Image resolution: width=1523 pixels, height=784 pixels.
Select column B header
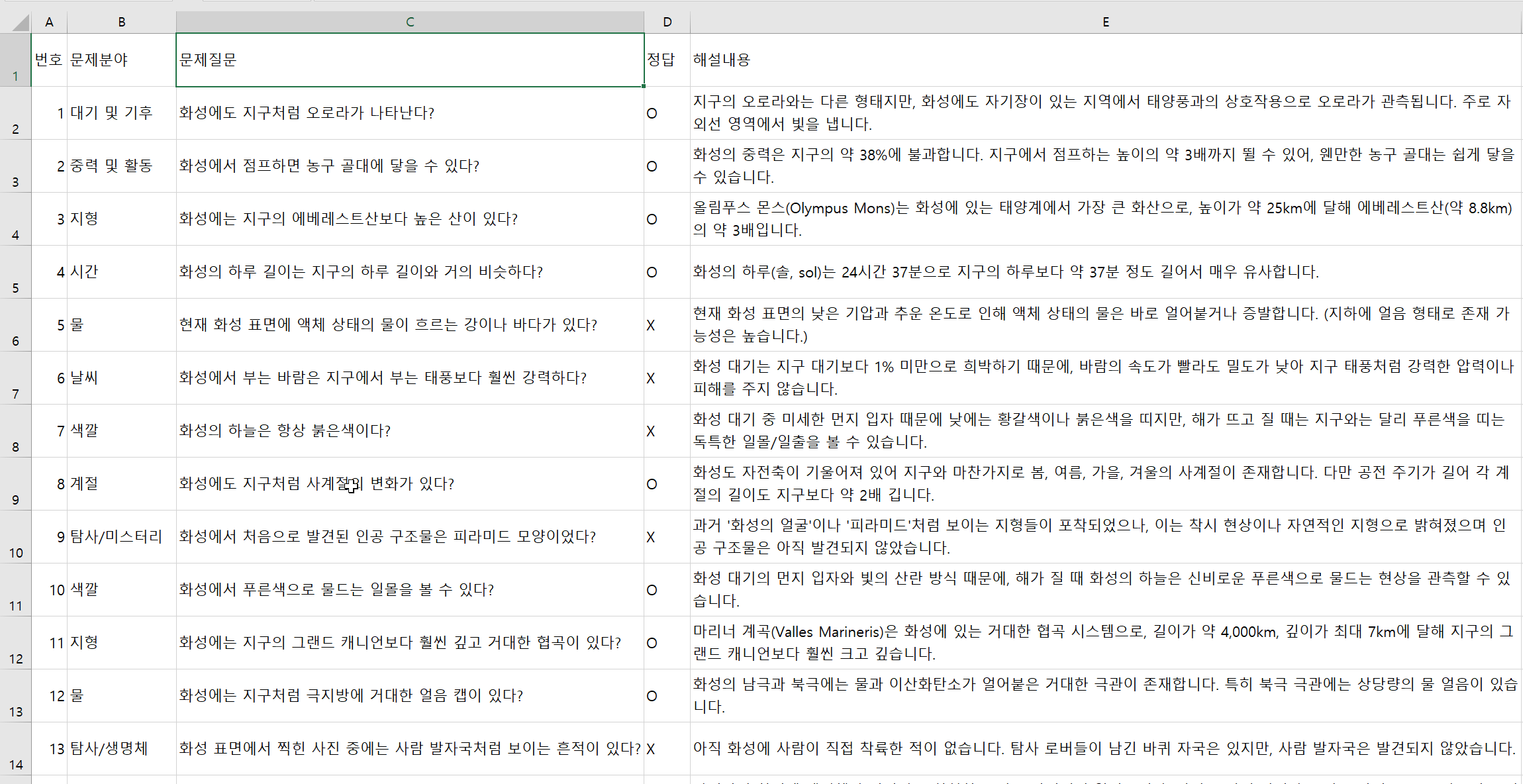click(x=121, y=22)
